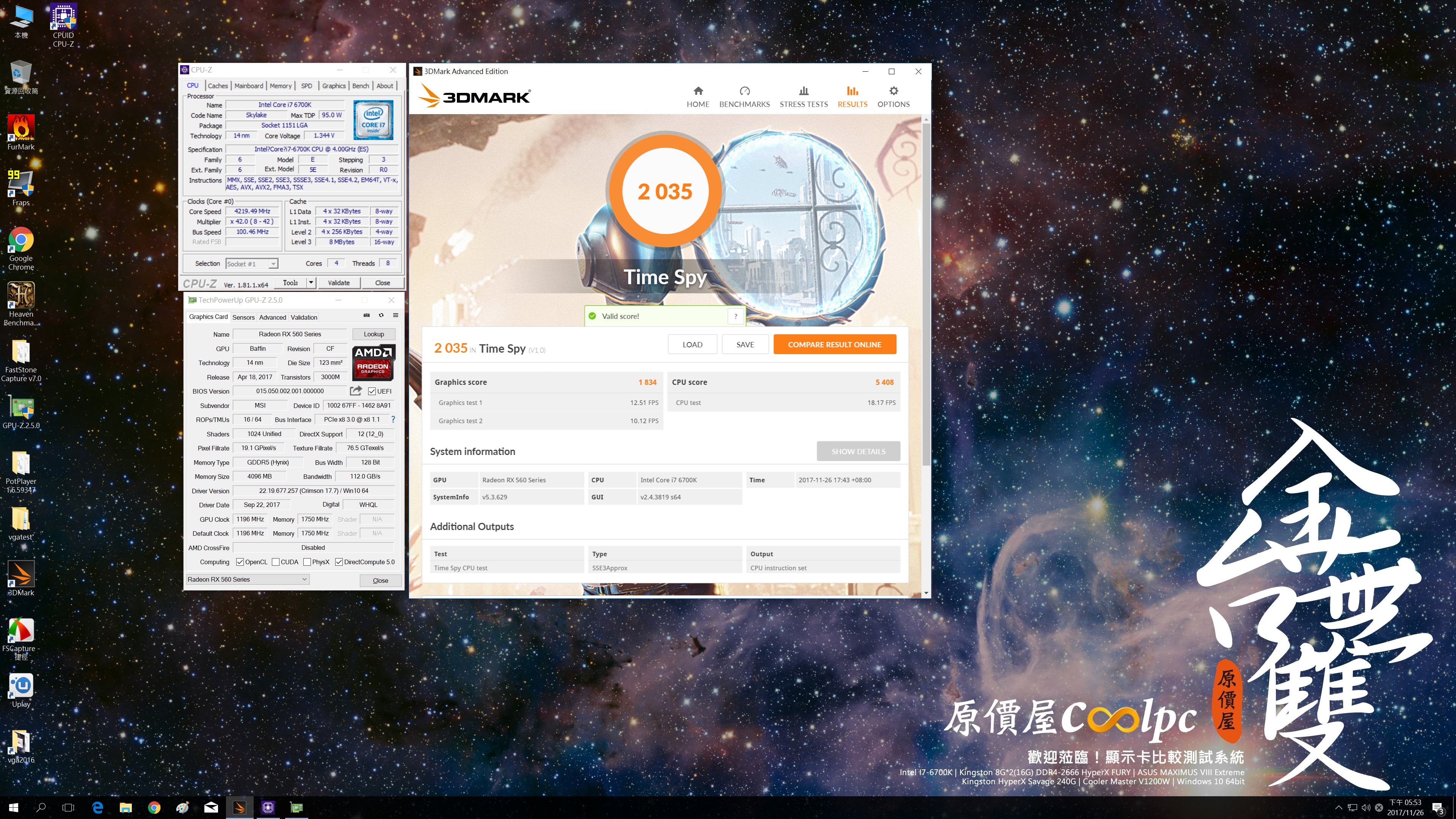Click GPU-Z screenshot camera icon
The width and height of the screenshot is (1456, 819).
pyautogui.click(x=366, y=315)
